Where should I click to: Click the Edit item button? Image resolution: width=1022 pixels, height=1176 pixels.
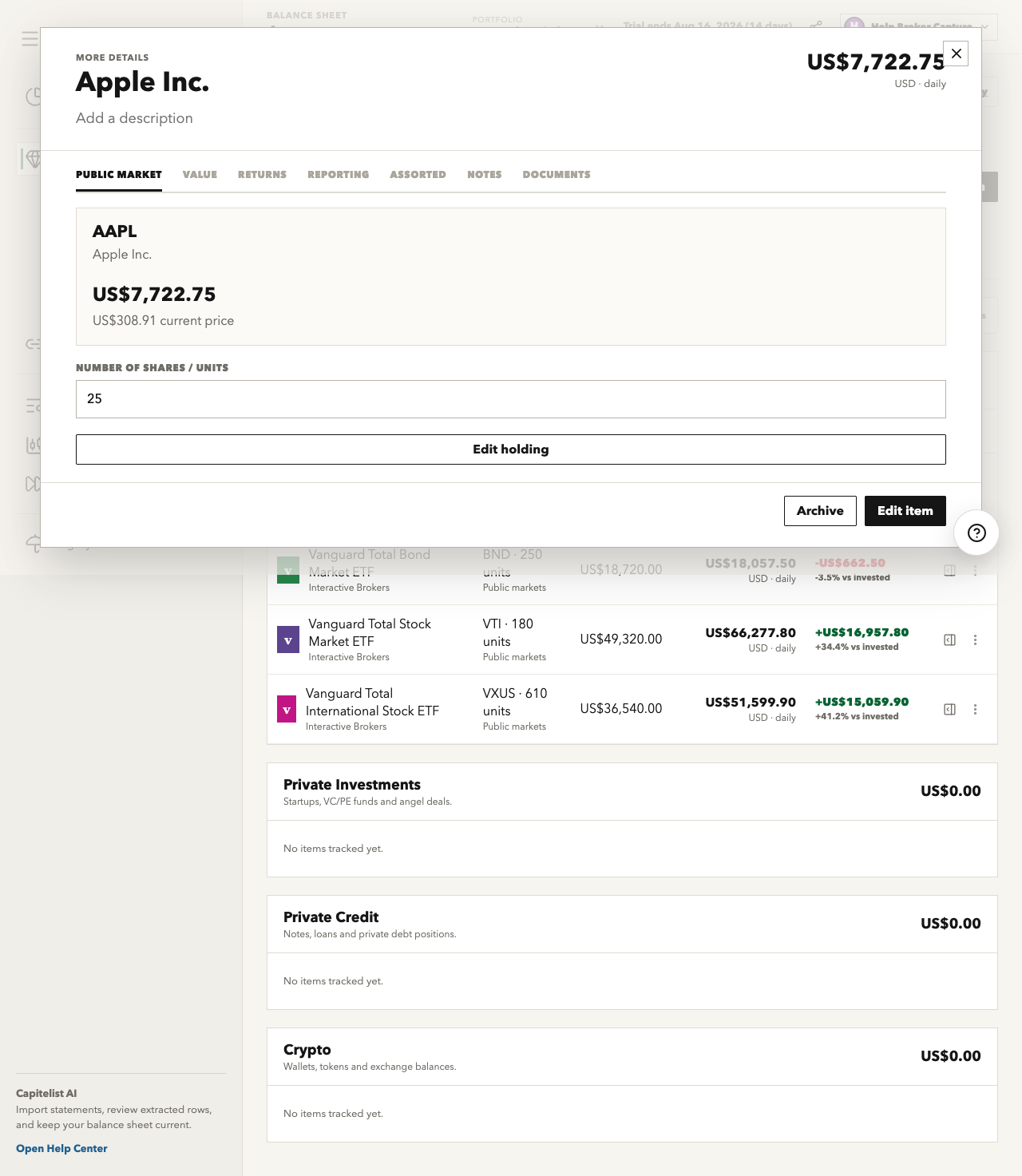(x=905, y=511)
